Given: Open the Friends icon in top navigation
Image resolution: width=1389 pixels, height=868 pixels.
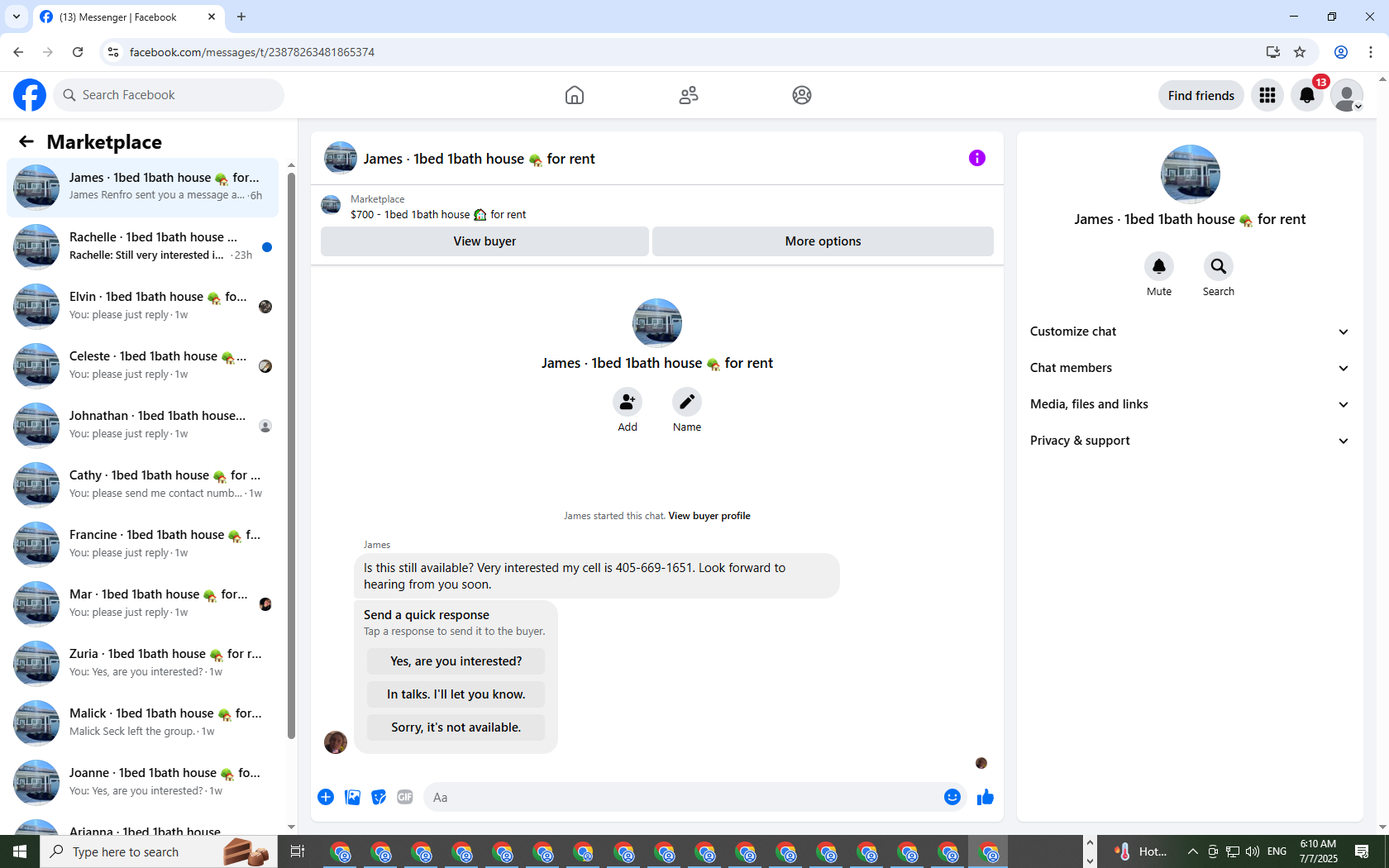Looking at the screenshot, I should coord(689,95).
